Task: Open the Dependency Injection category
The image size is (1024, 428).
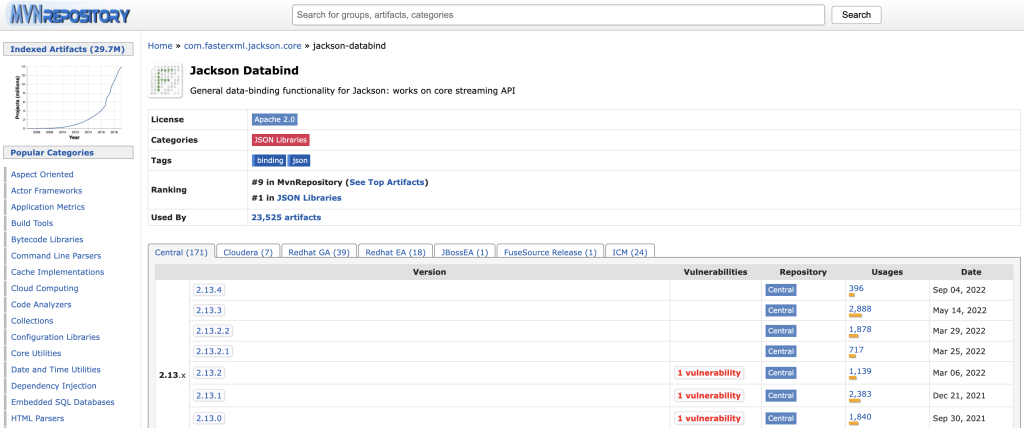Action: coord(54,386)
